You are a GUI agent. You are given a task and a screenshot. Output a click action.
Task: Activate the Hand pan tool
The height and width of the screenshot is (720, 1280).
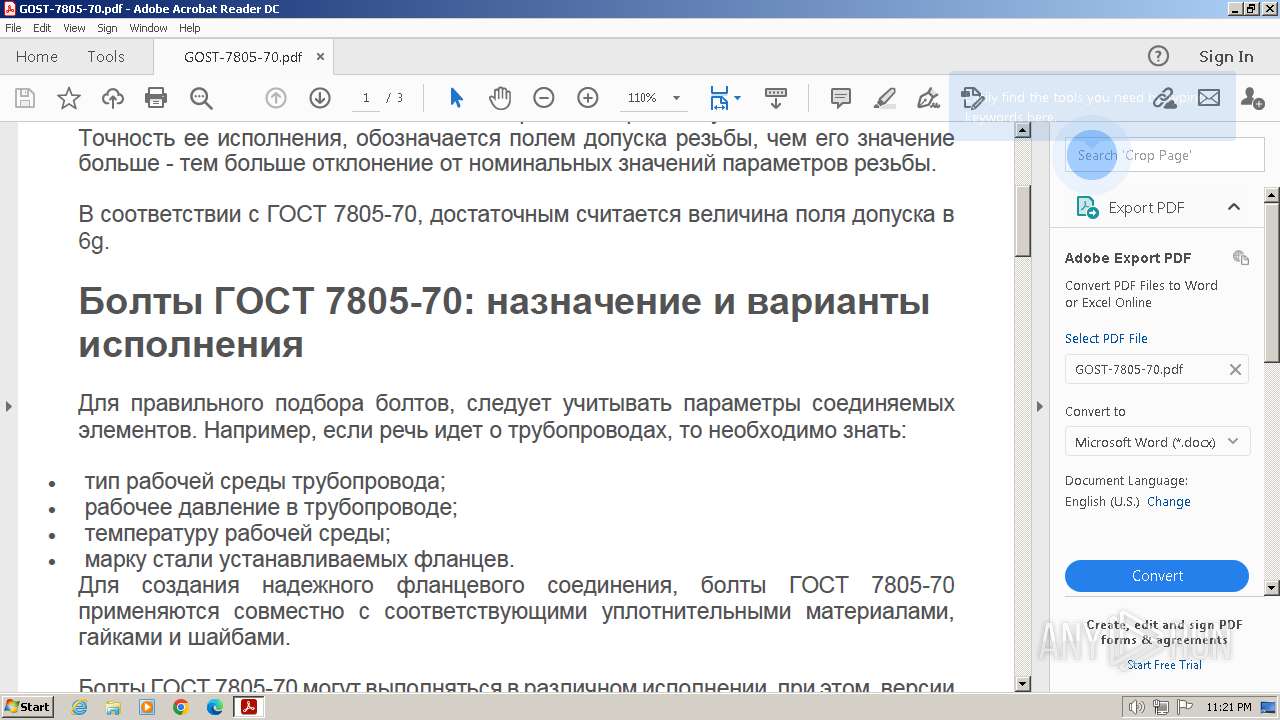tap(500, 98)
